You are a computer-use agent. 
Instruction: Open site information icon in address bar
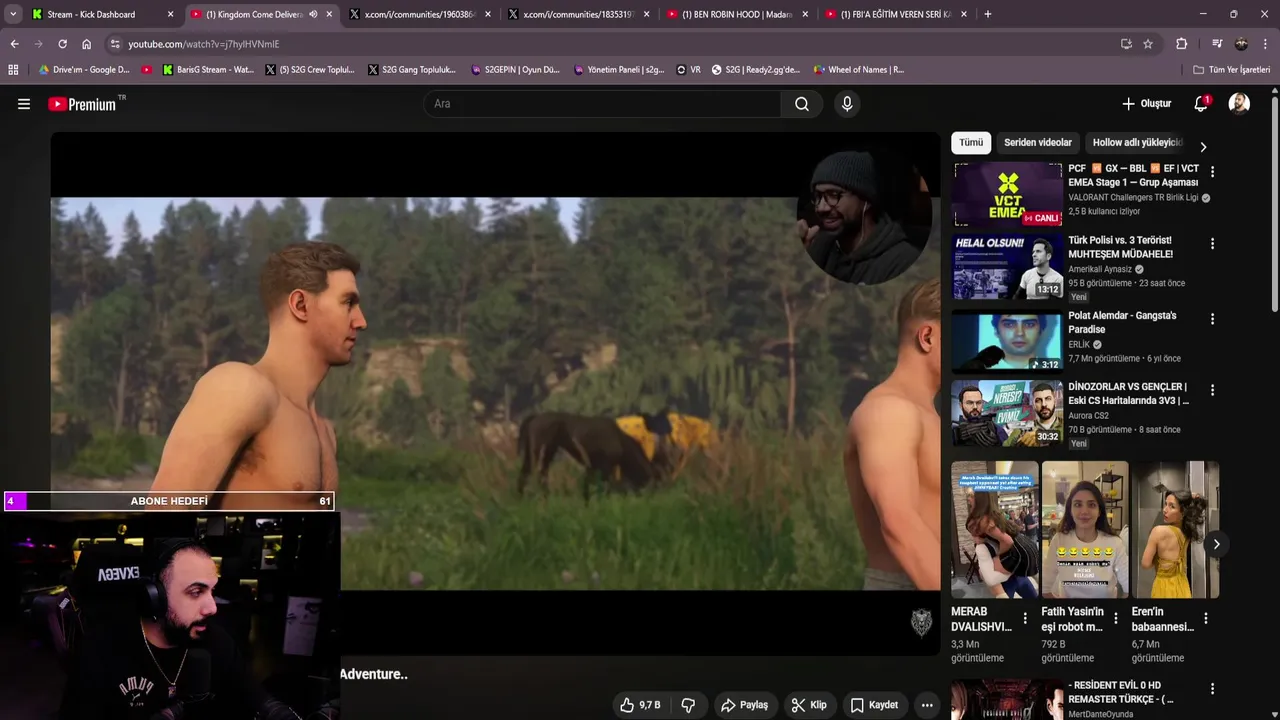pos(115,44)
